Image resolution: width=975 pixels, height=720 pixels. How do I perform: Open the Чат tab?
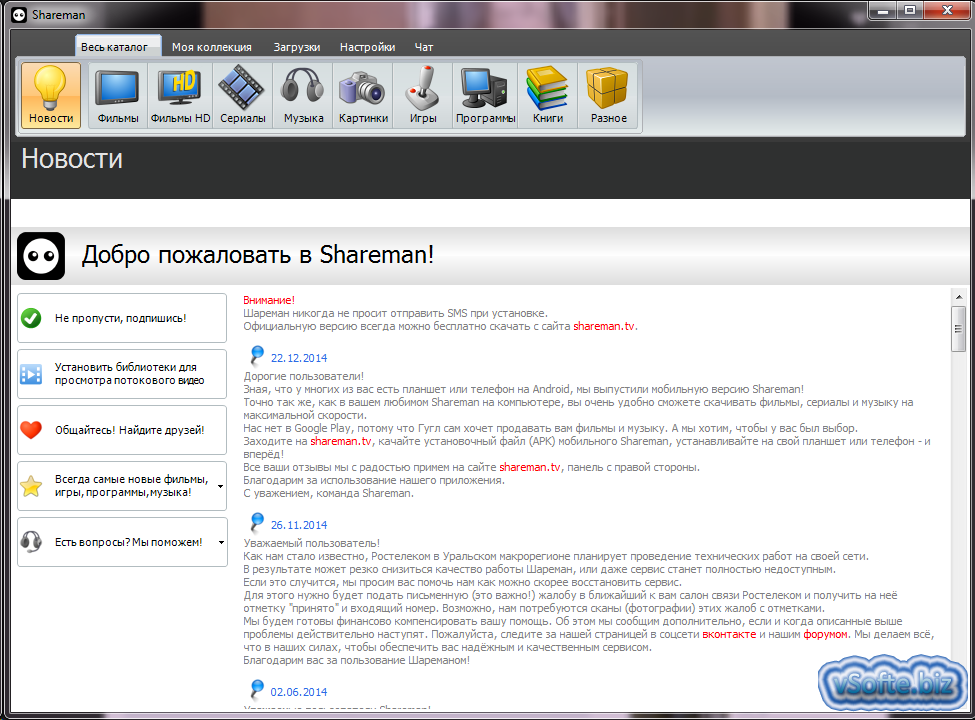[x=424, y=47]
